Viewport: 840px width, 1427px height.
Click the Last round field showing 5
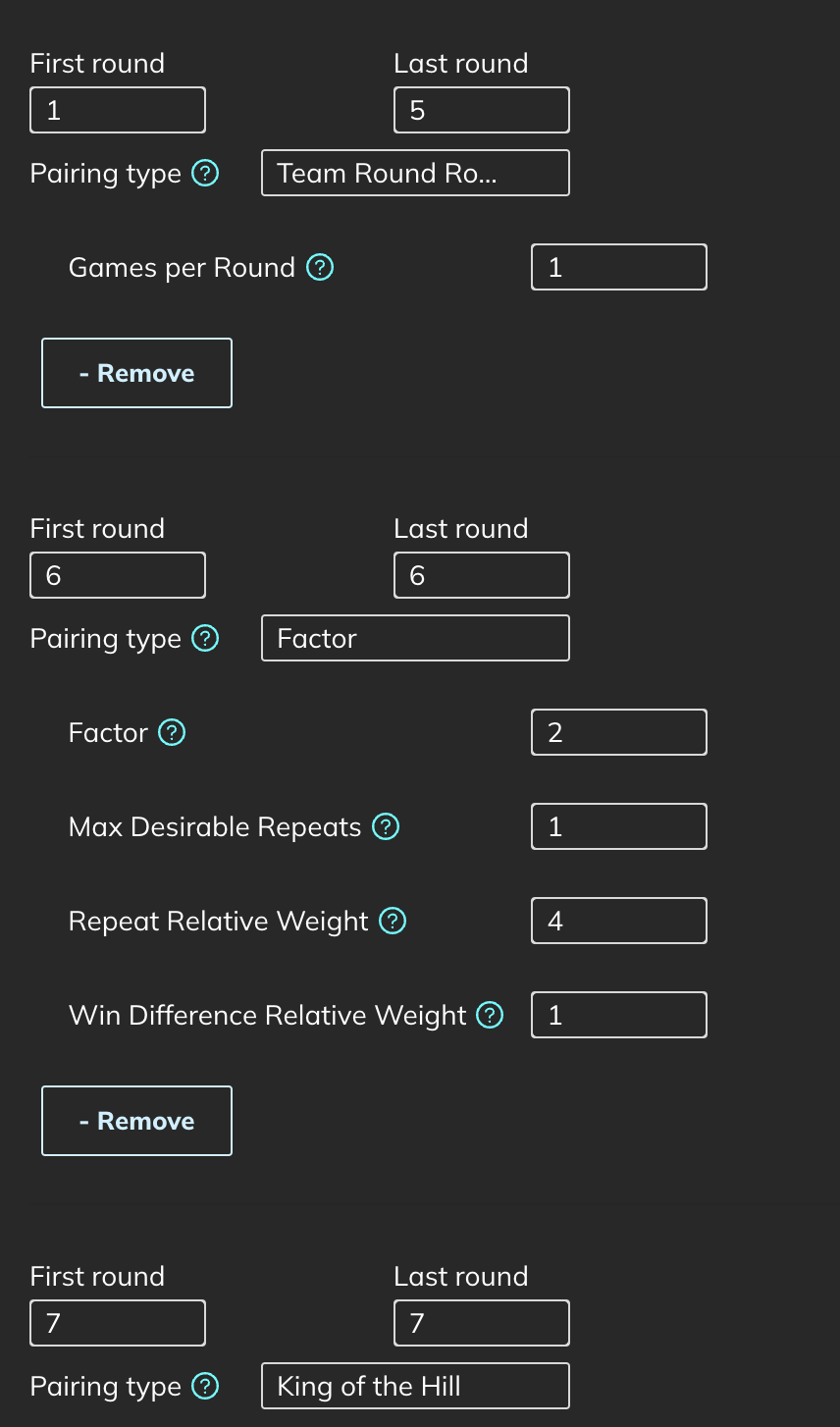[481, 111]
